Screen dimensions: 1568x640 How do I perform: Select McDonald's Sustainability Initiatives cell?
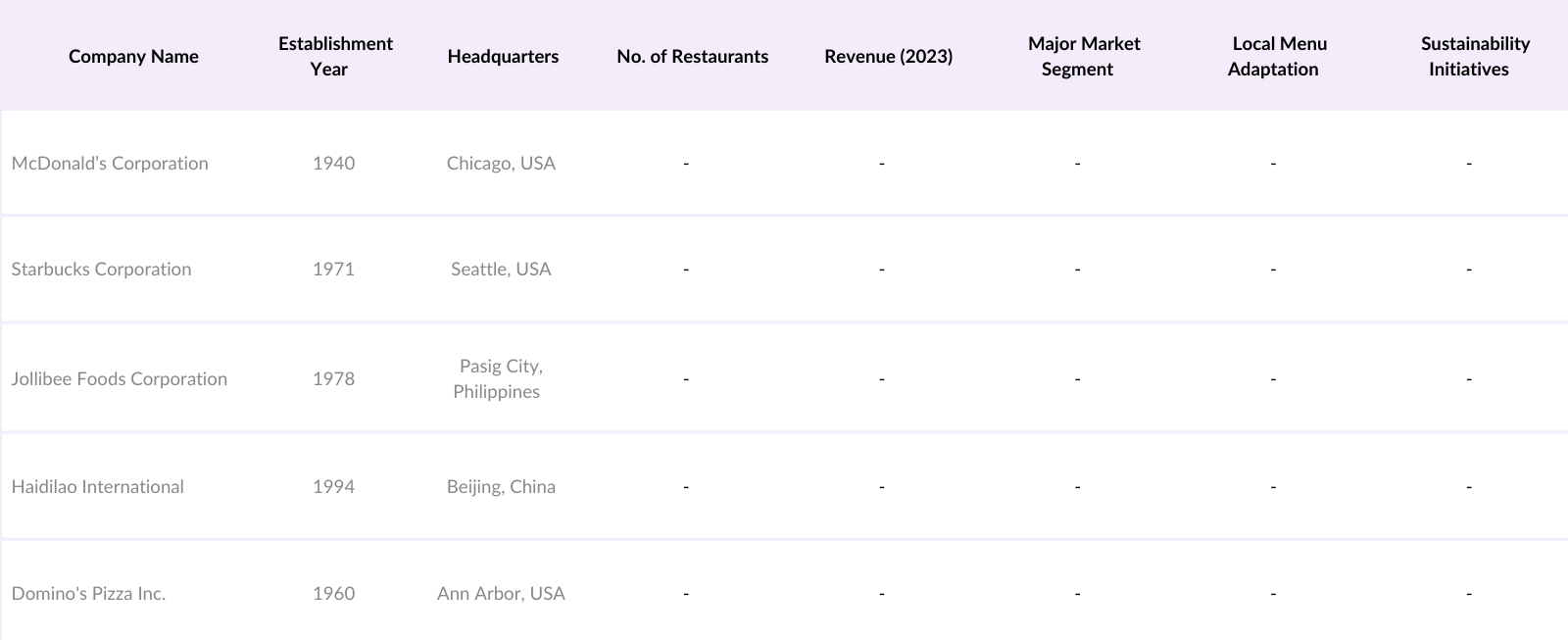coord(1469,163)
